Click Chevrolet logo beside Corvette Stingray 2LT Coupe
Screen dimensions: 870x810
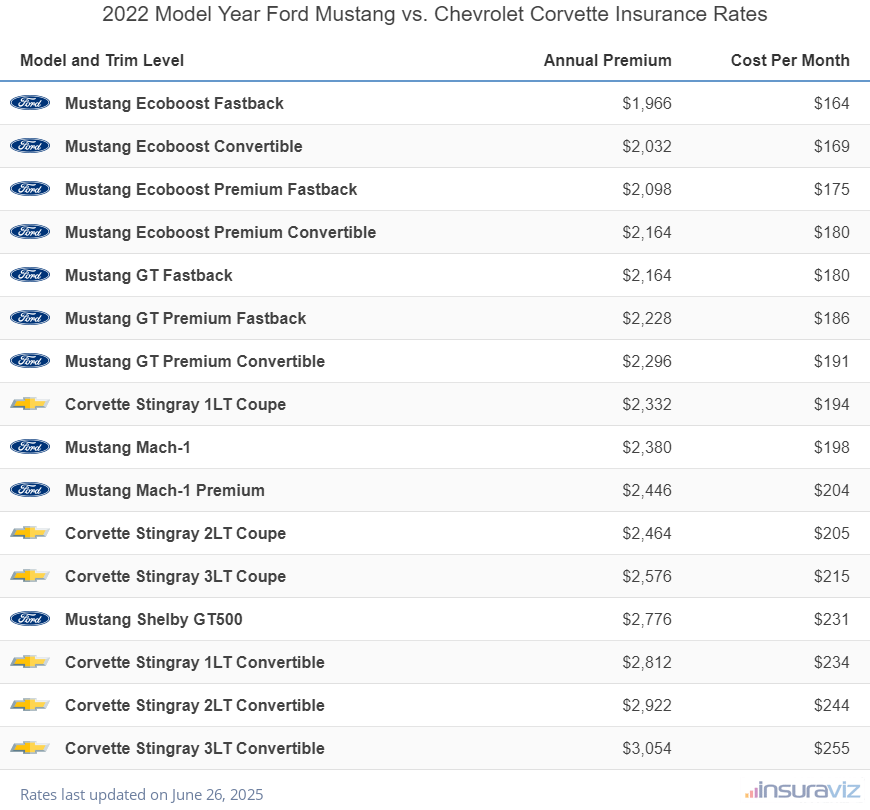[x=30, y=533]
